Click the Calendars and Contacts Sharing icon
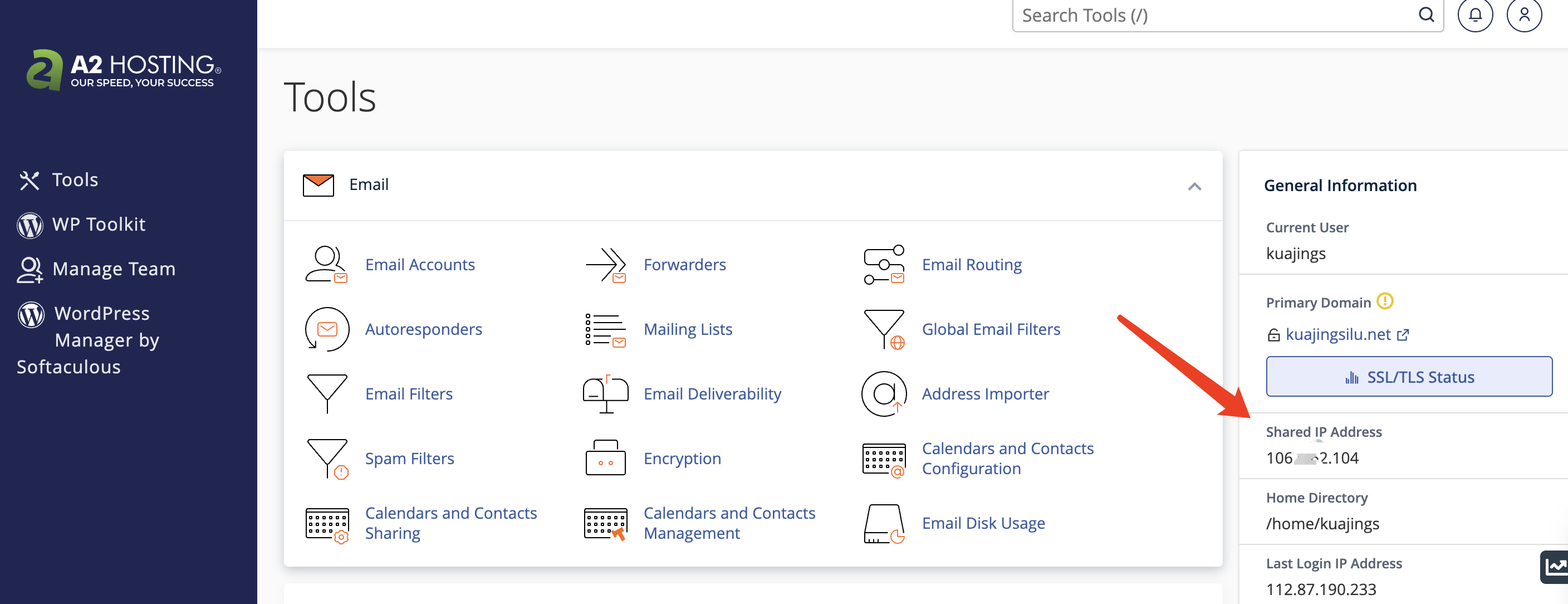Viewport: 1568px width, 604px height. click(327, 525)
